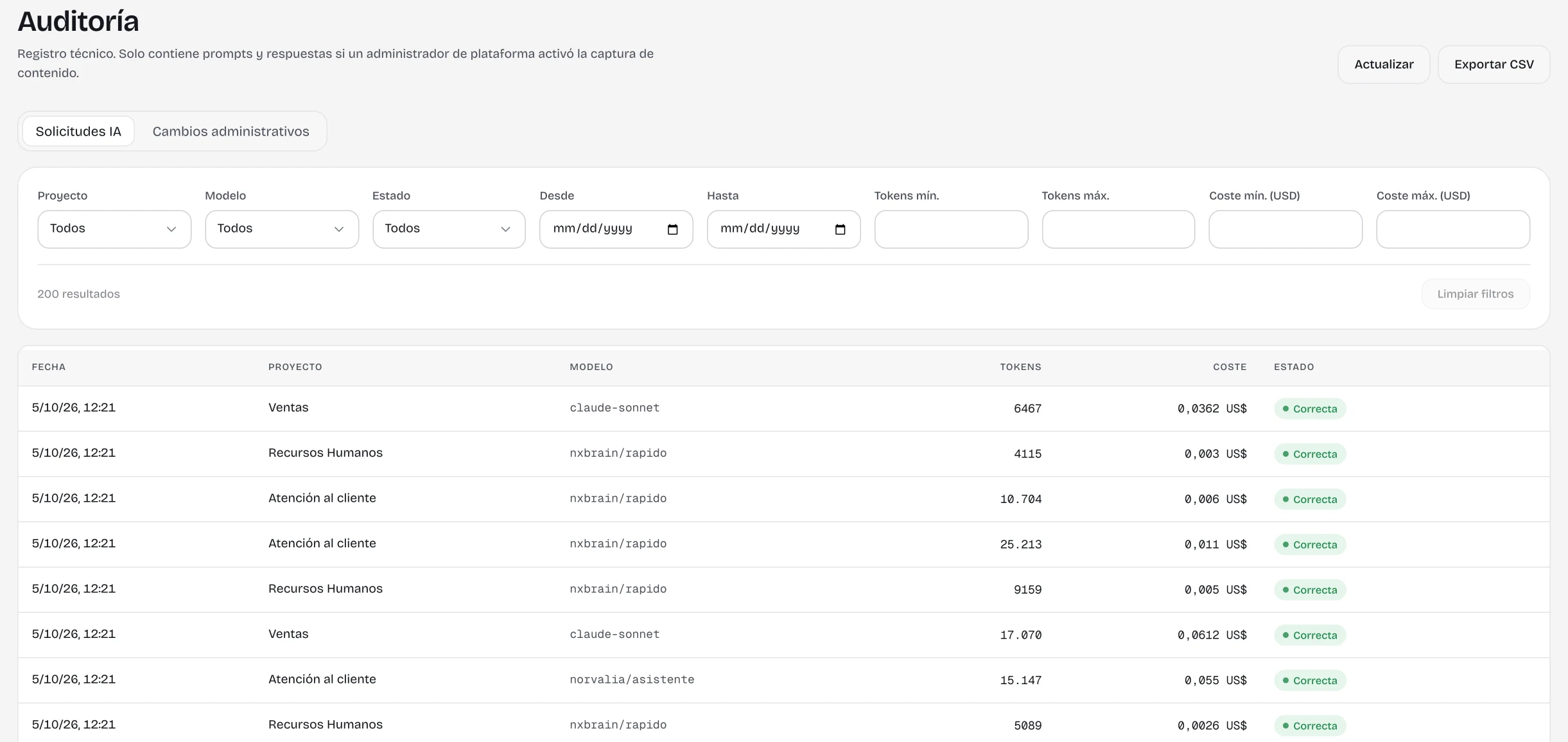This screenshot has height=742, width=1568.
Task: Click the Coste mín. (USD) input
Action: 1285,229
